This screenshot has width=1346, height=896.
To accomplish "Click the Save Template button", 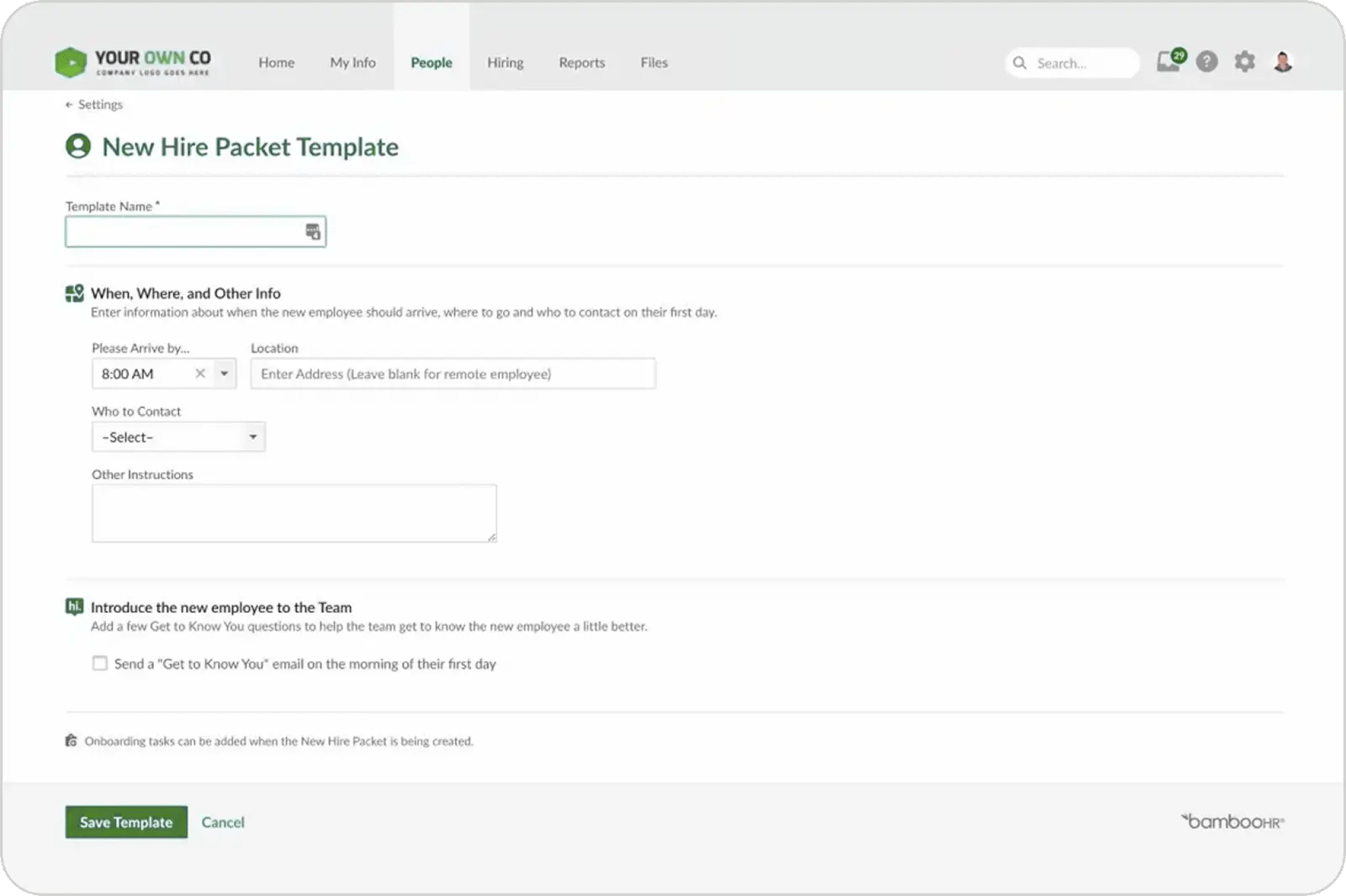I will pos(125,822).
